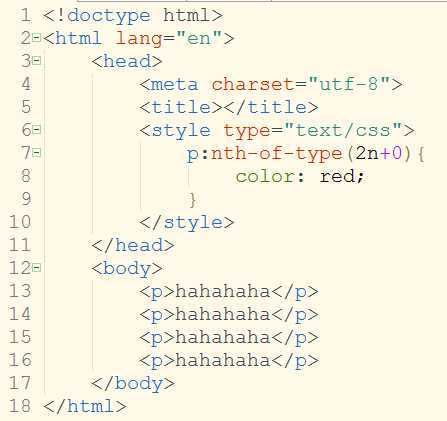This screenshot has height=421, width=447.
Task: Click line number 4 in the gutter
Action: click(x=26, y=84)
